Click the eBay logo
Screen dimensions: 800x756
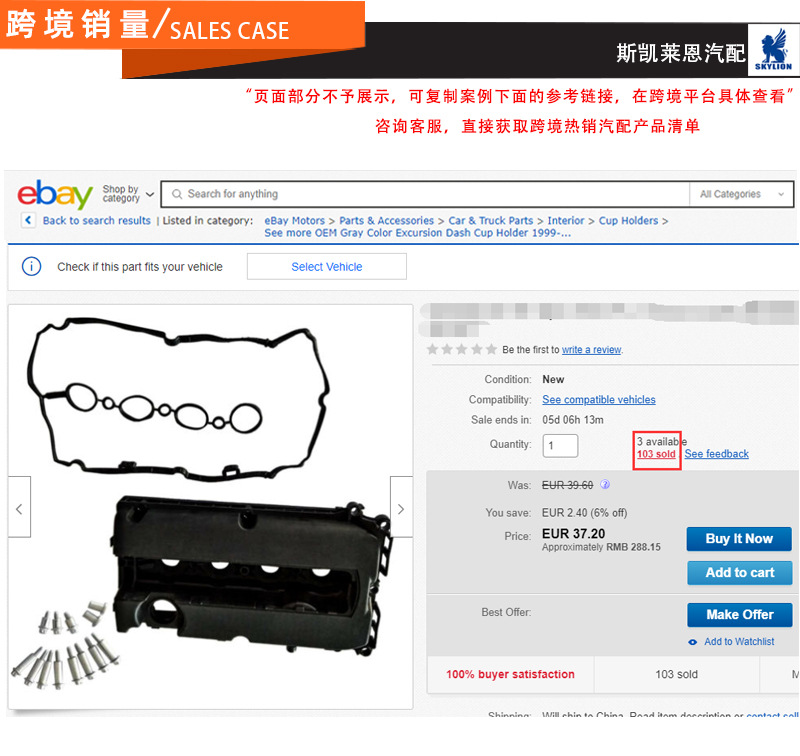[x=55, y=194]
